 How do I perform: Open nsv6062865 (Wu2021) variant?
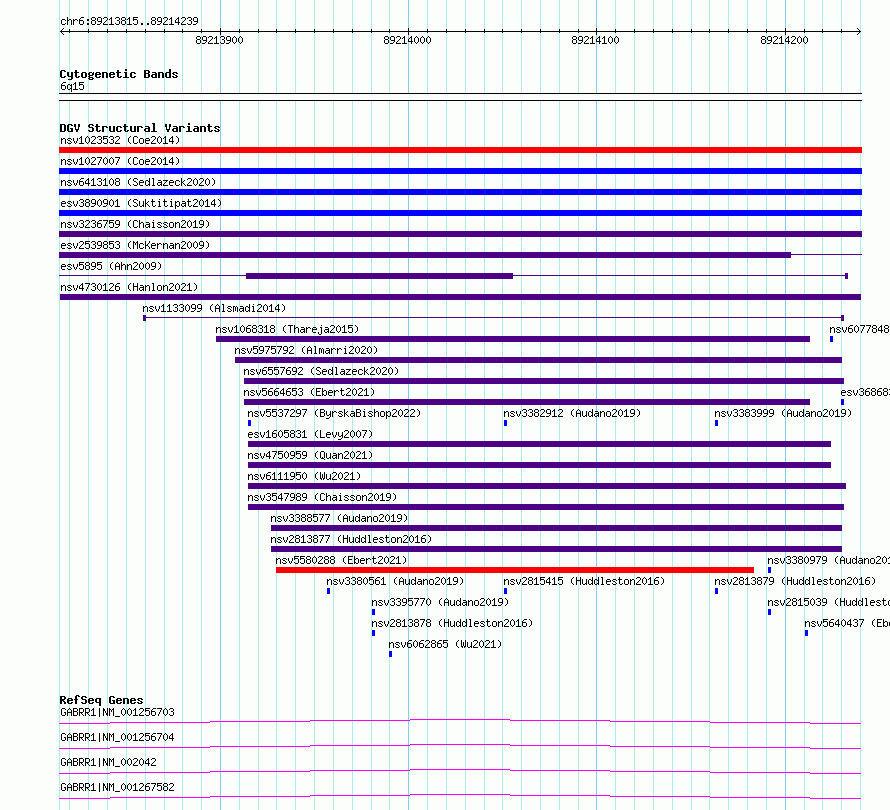[x=445, y=644]
